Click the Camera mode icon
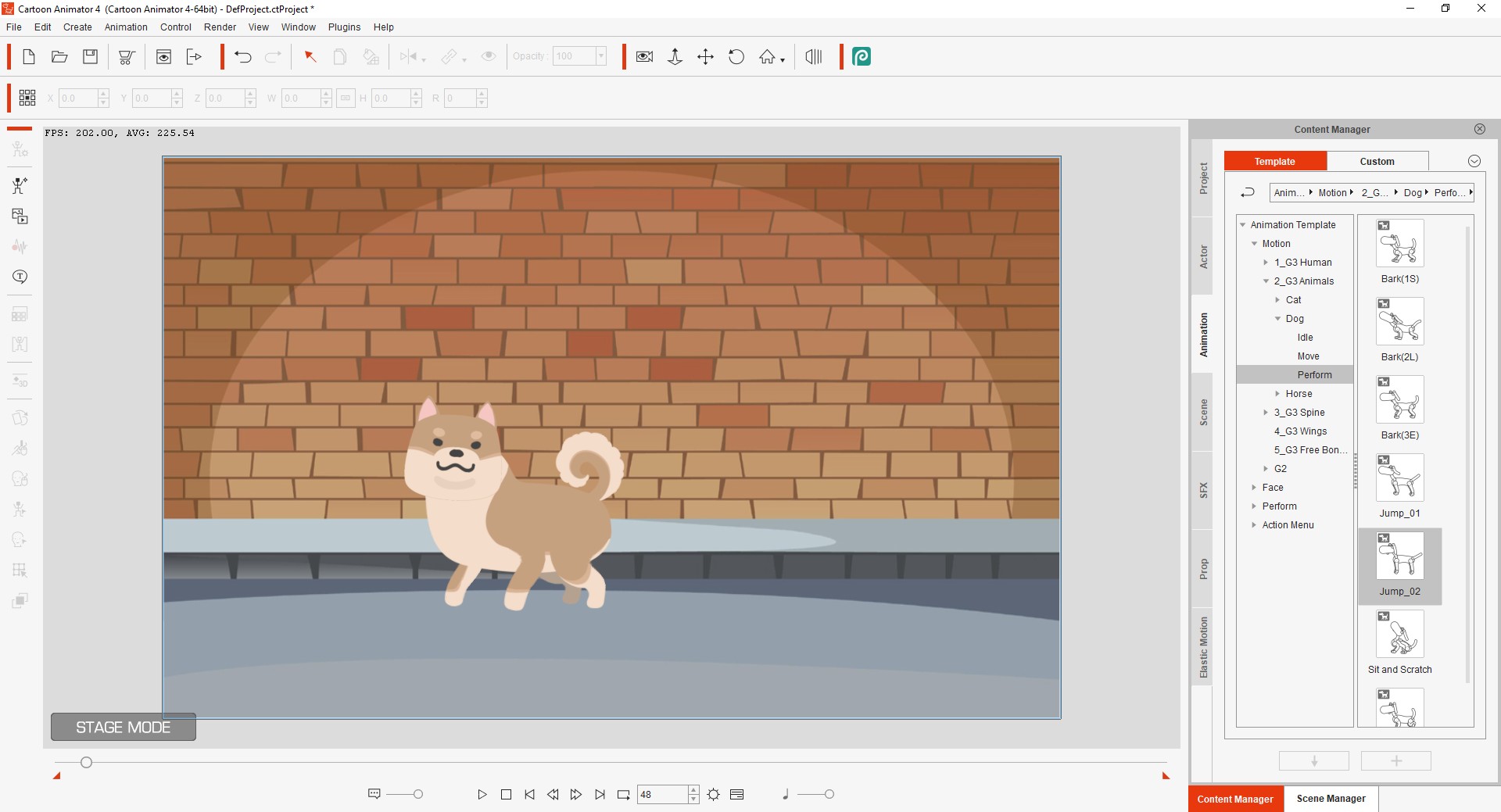 [644, 56]
